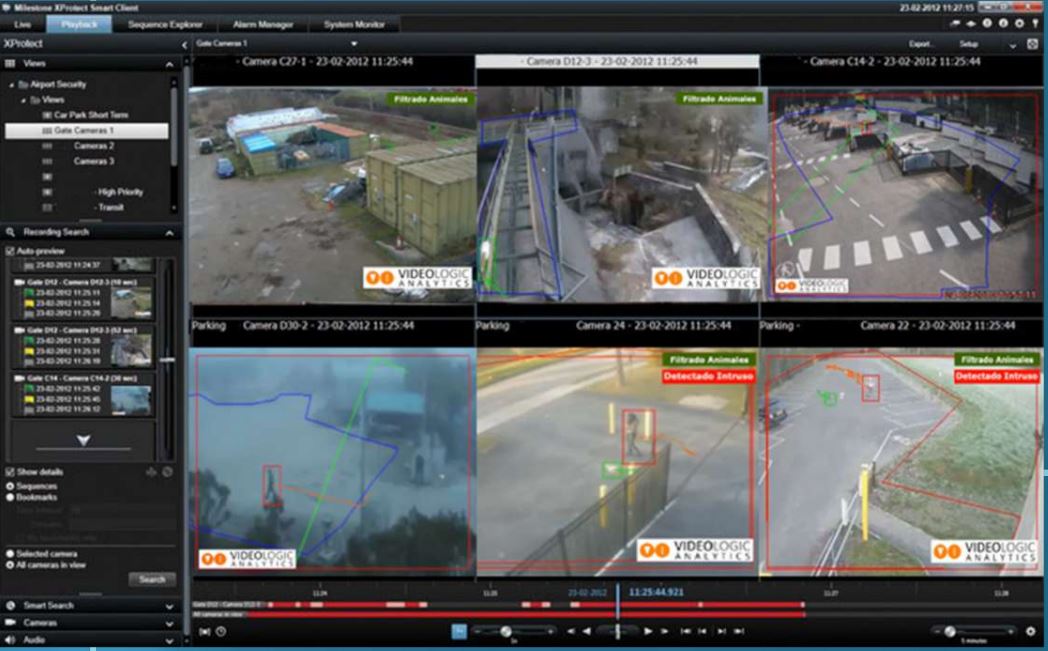The image size is (1048, 651).
Task: Select the Camera C14-2 video pane
Action: point(904,195)
